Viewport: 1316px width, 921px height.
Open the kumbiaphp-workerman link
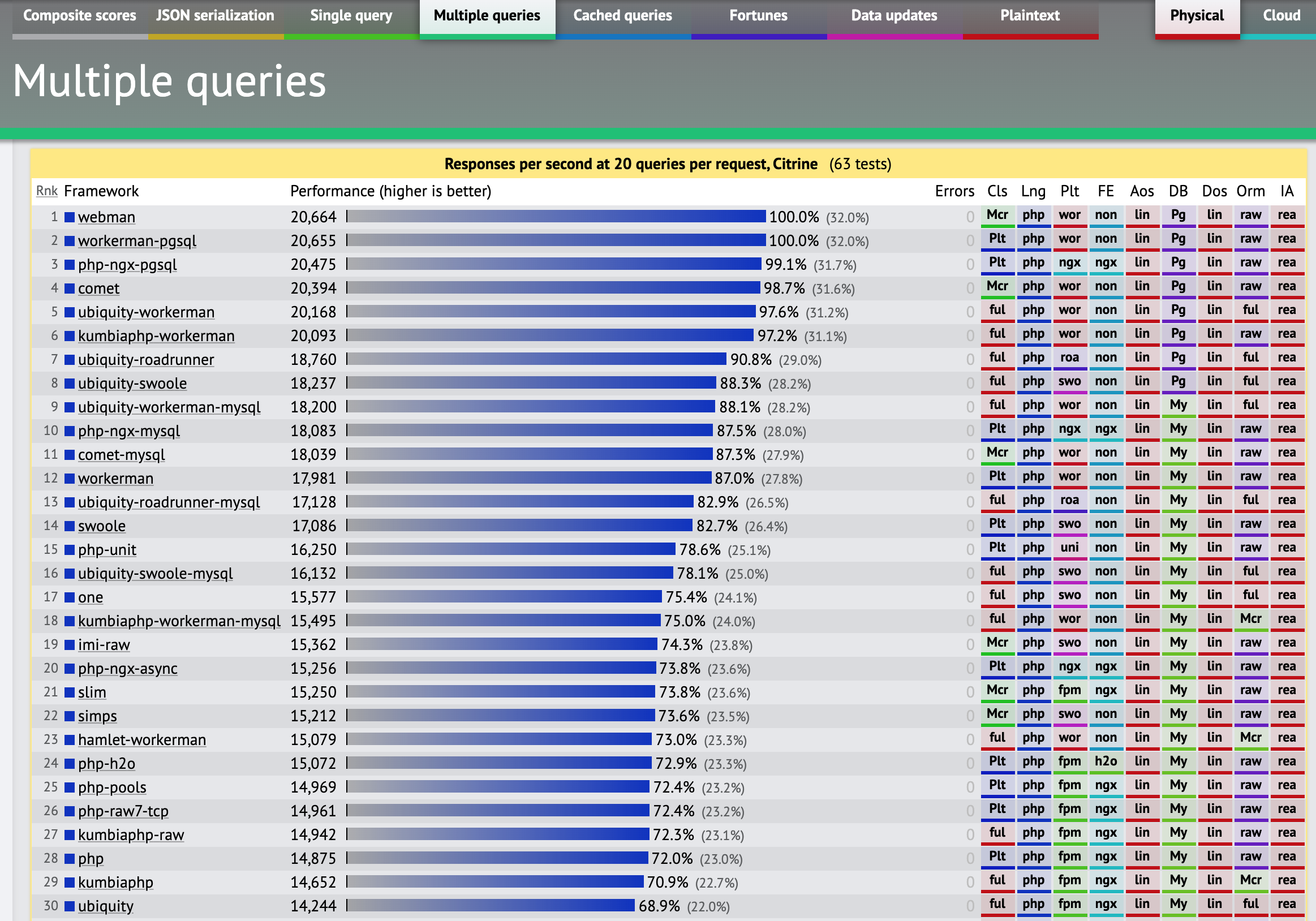pos(157,336)
